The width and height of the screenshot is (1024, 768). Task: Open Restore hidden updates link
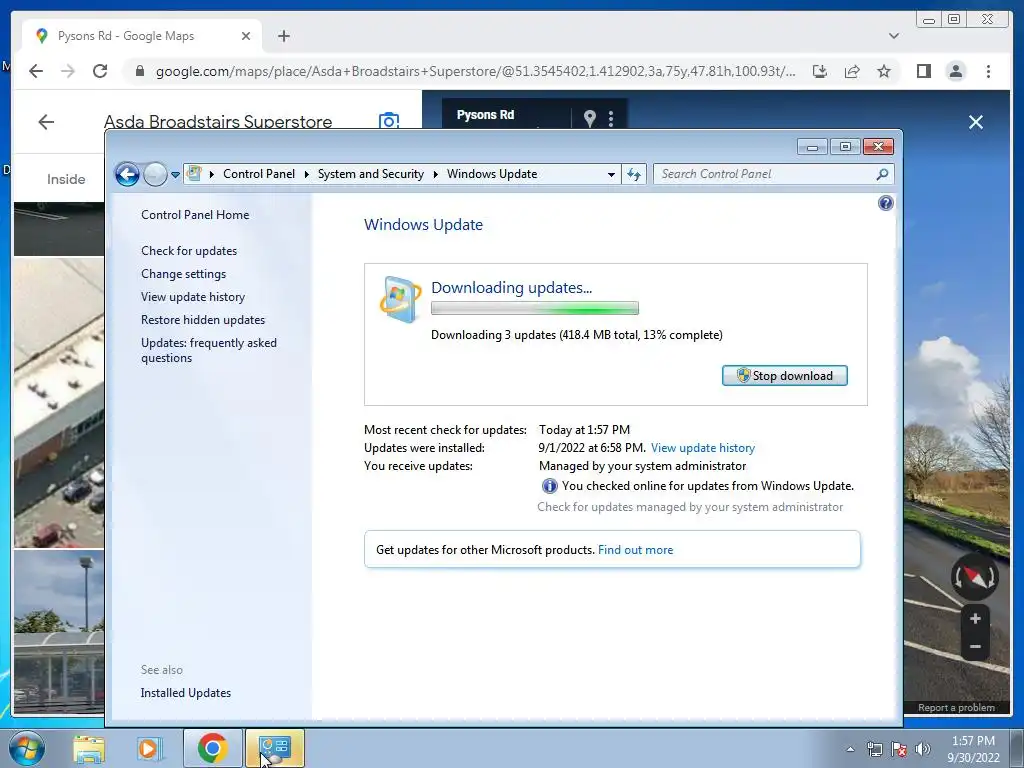[x=202, y=319]
